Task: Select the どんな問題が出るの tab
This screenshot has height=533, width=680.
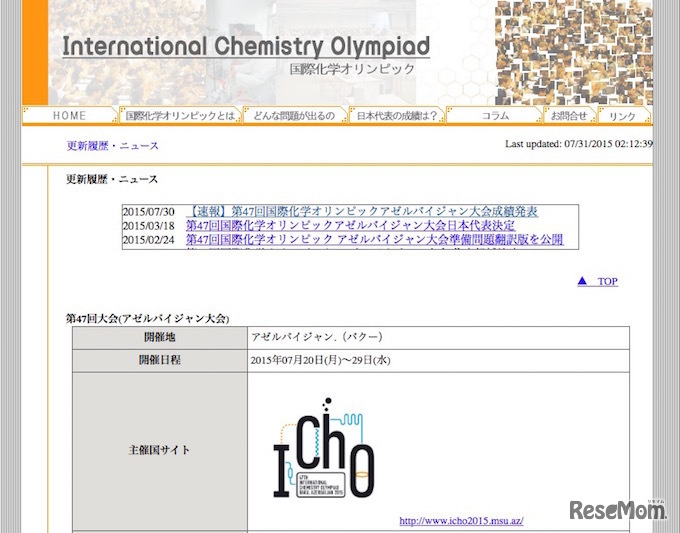Action: pos(294,115)
